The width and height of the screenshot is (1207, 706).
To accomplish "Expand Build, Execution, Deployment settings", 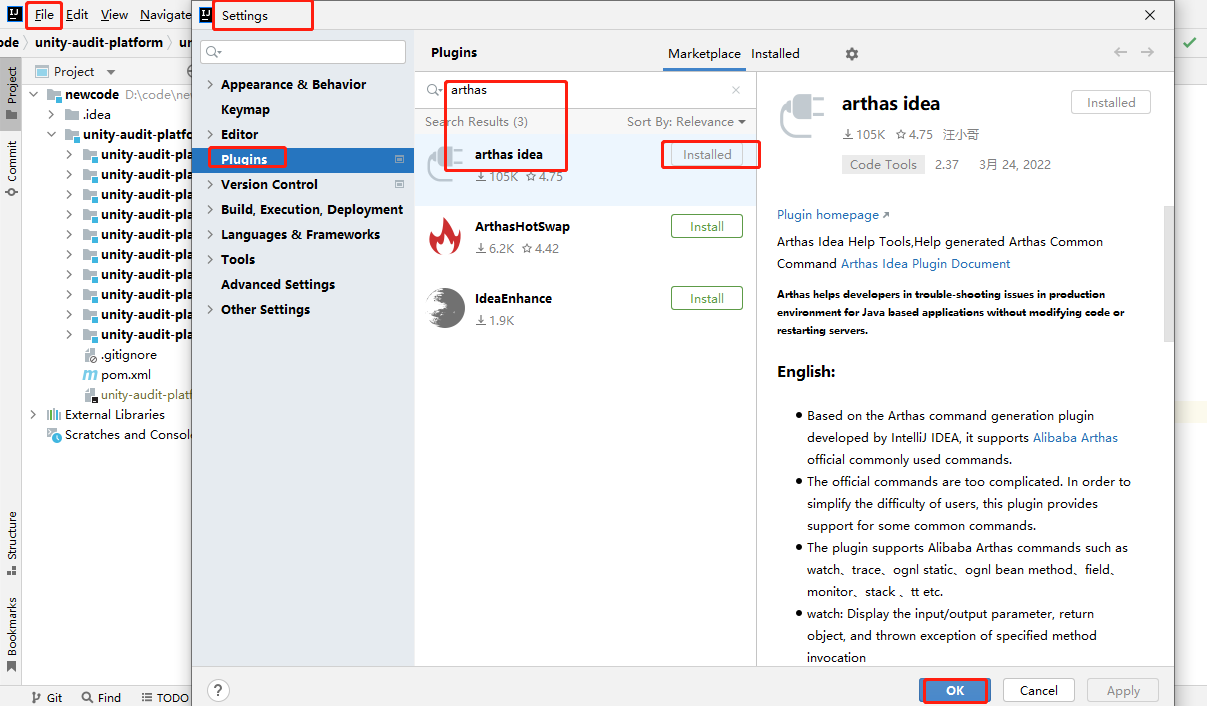I will [210, 210].
